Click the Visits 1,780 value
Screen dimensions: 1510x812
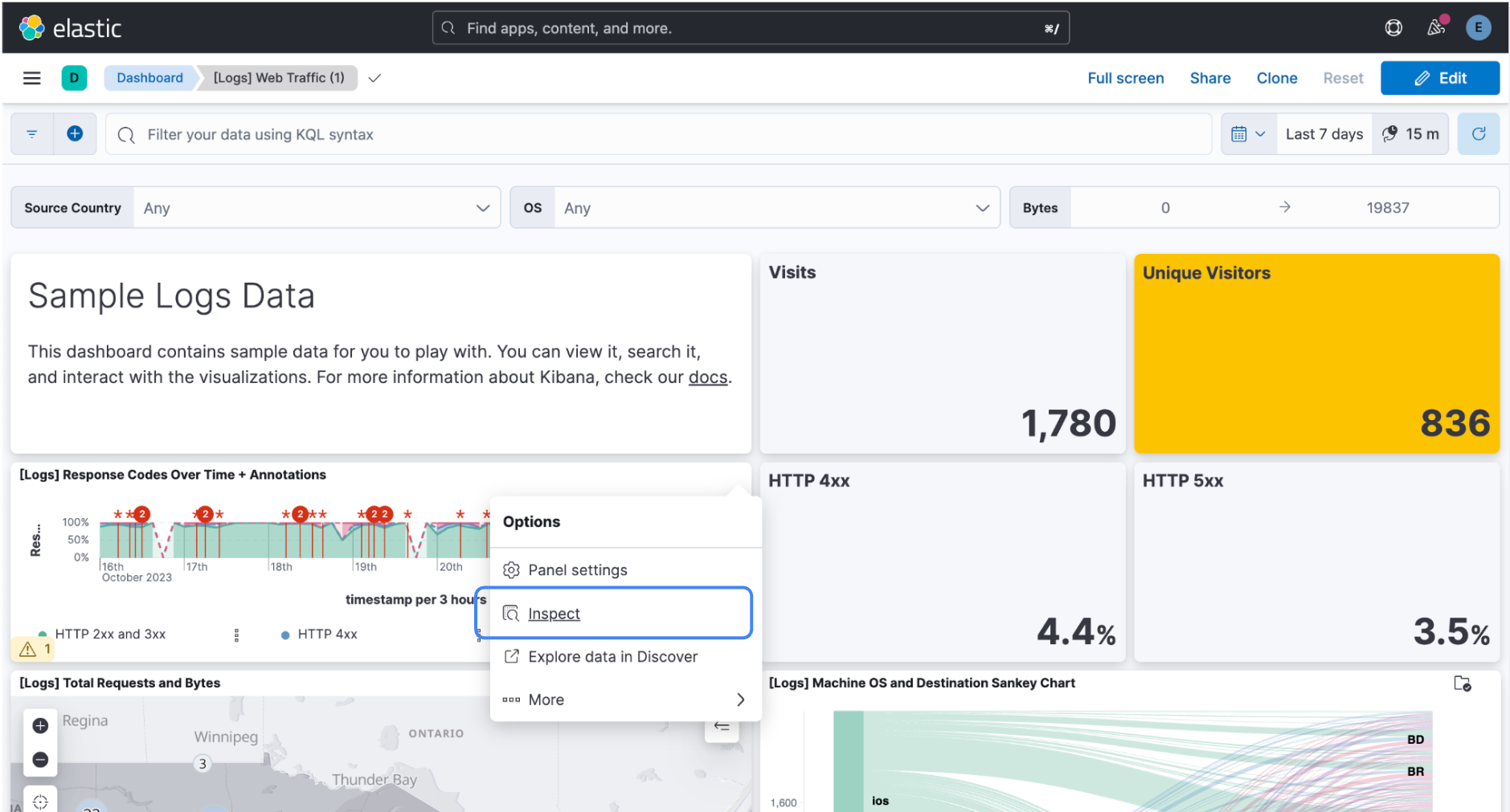1068,423
